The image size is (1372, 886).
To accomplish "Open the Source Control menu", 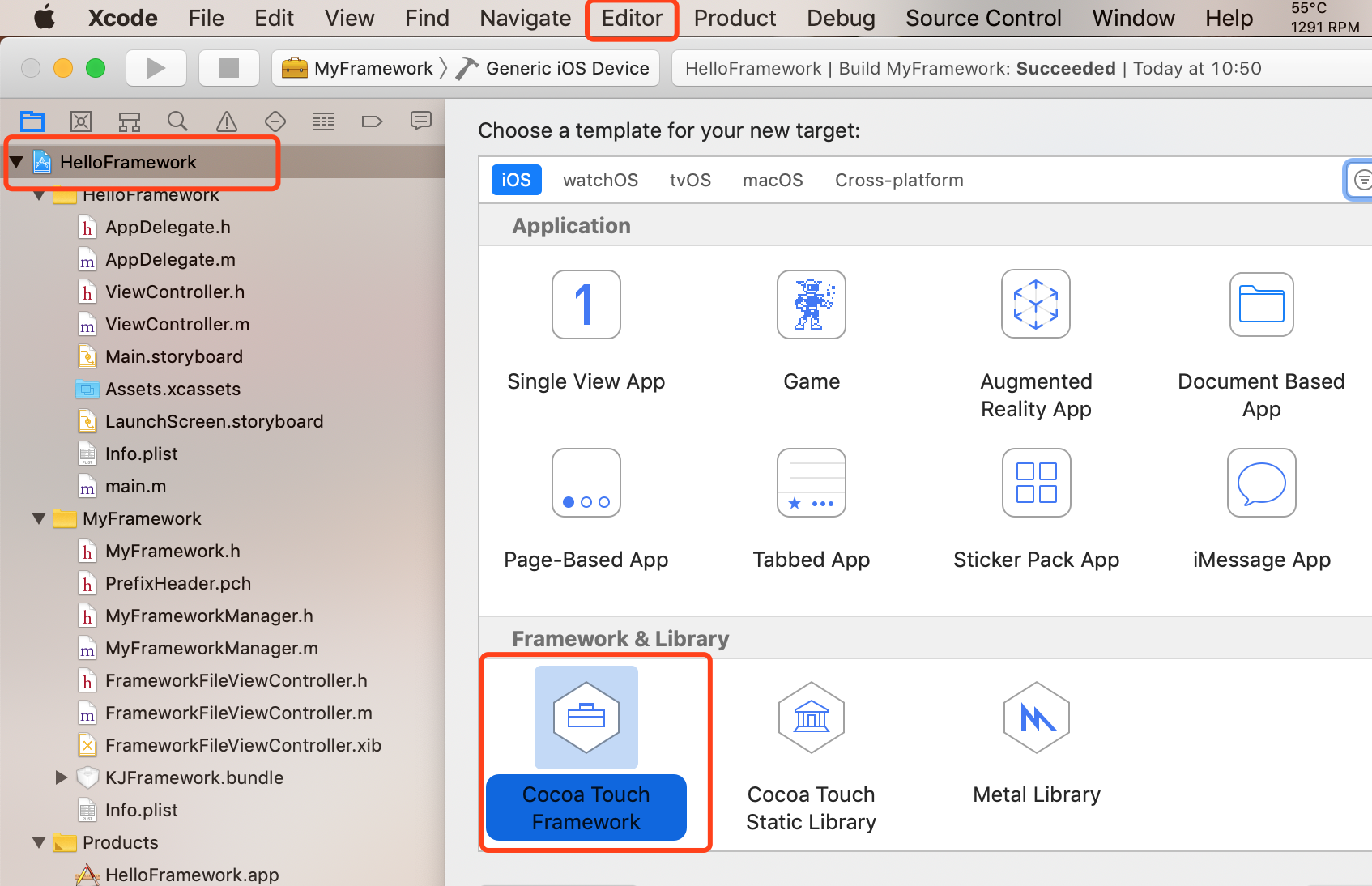I will (983, 18).
